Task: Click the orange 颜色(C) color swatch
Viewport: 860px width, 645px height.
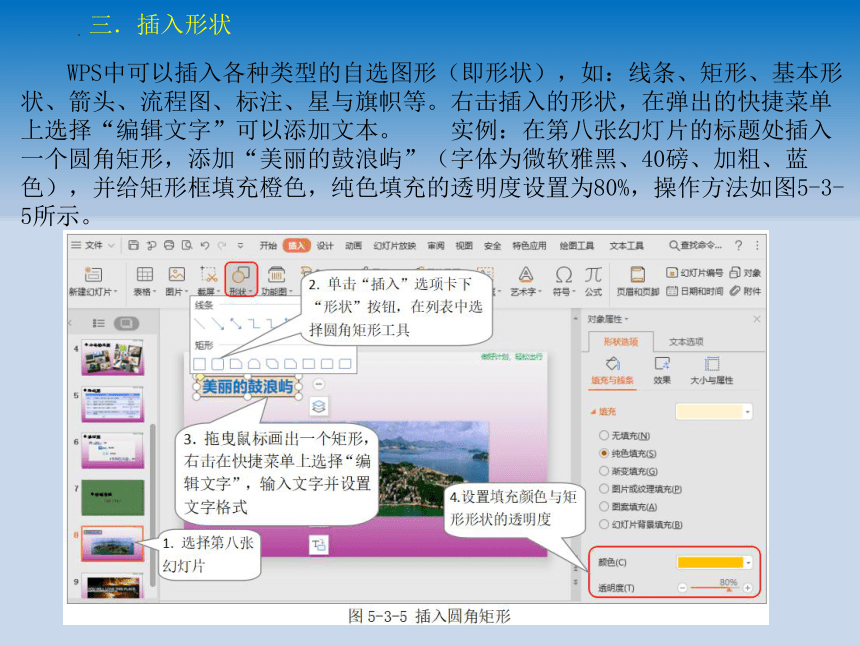Action: coord(710,562)
